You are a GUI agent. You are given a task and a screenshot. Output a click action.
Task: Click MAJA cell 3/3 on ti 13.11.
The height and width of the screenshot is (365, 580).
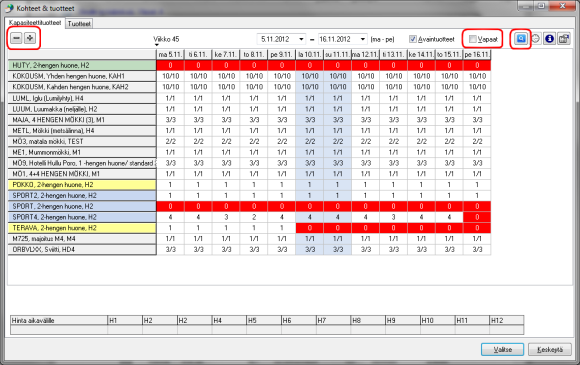[x=393, y=119]
